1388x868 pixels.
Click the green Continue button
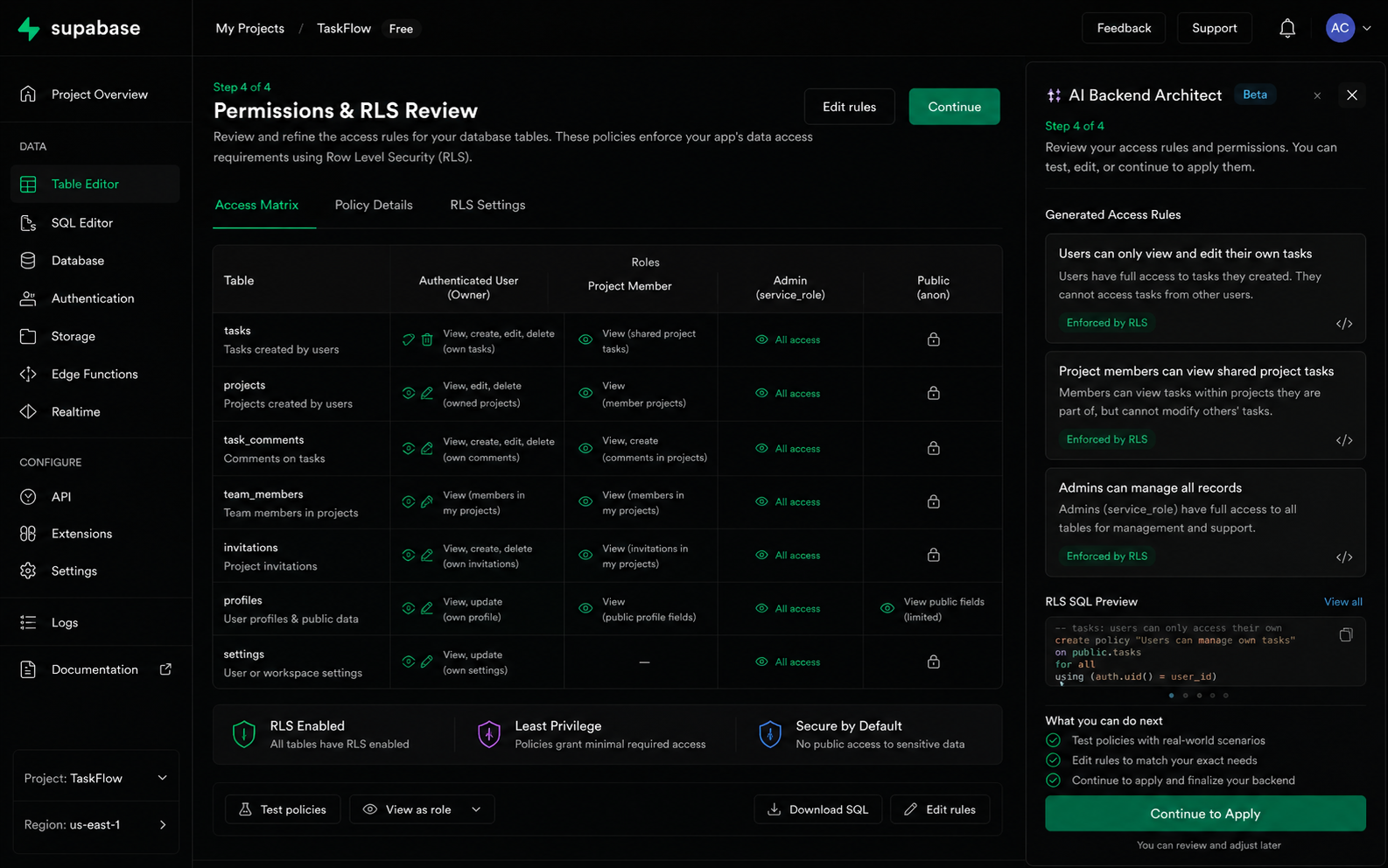[954, 107]
